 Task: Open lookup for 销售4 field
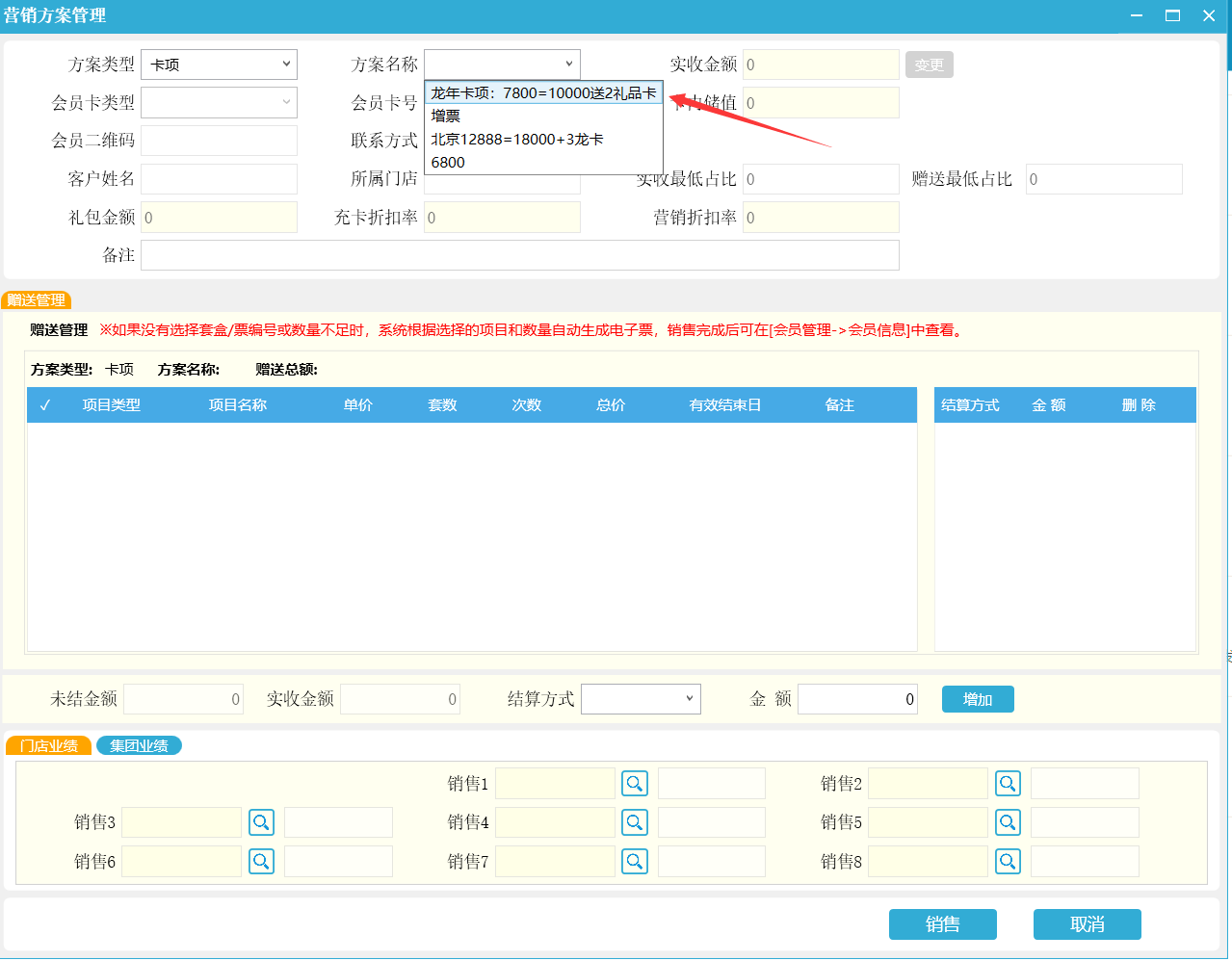[x=635, y=822]
